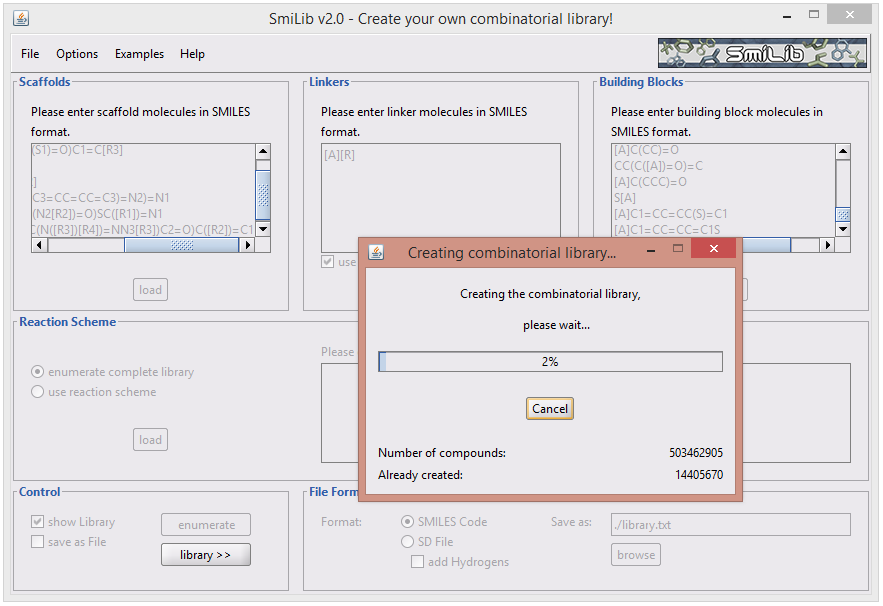883x606 pixels.
Task: Maximize the Creating combinatorial library dialog
Action: click(678, 248)
